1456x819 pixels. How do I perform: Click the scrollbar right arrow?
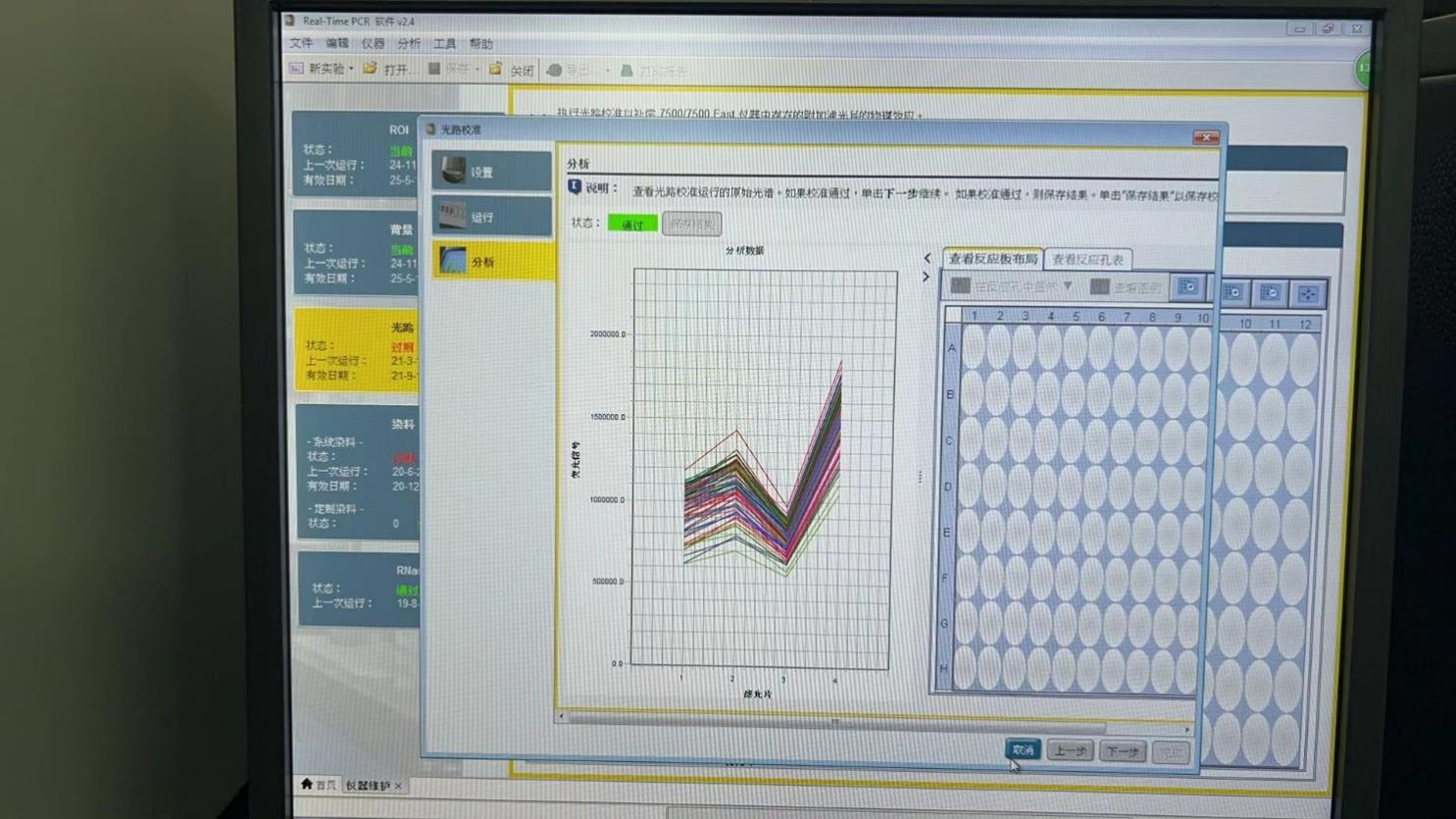(1187, 730)
